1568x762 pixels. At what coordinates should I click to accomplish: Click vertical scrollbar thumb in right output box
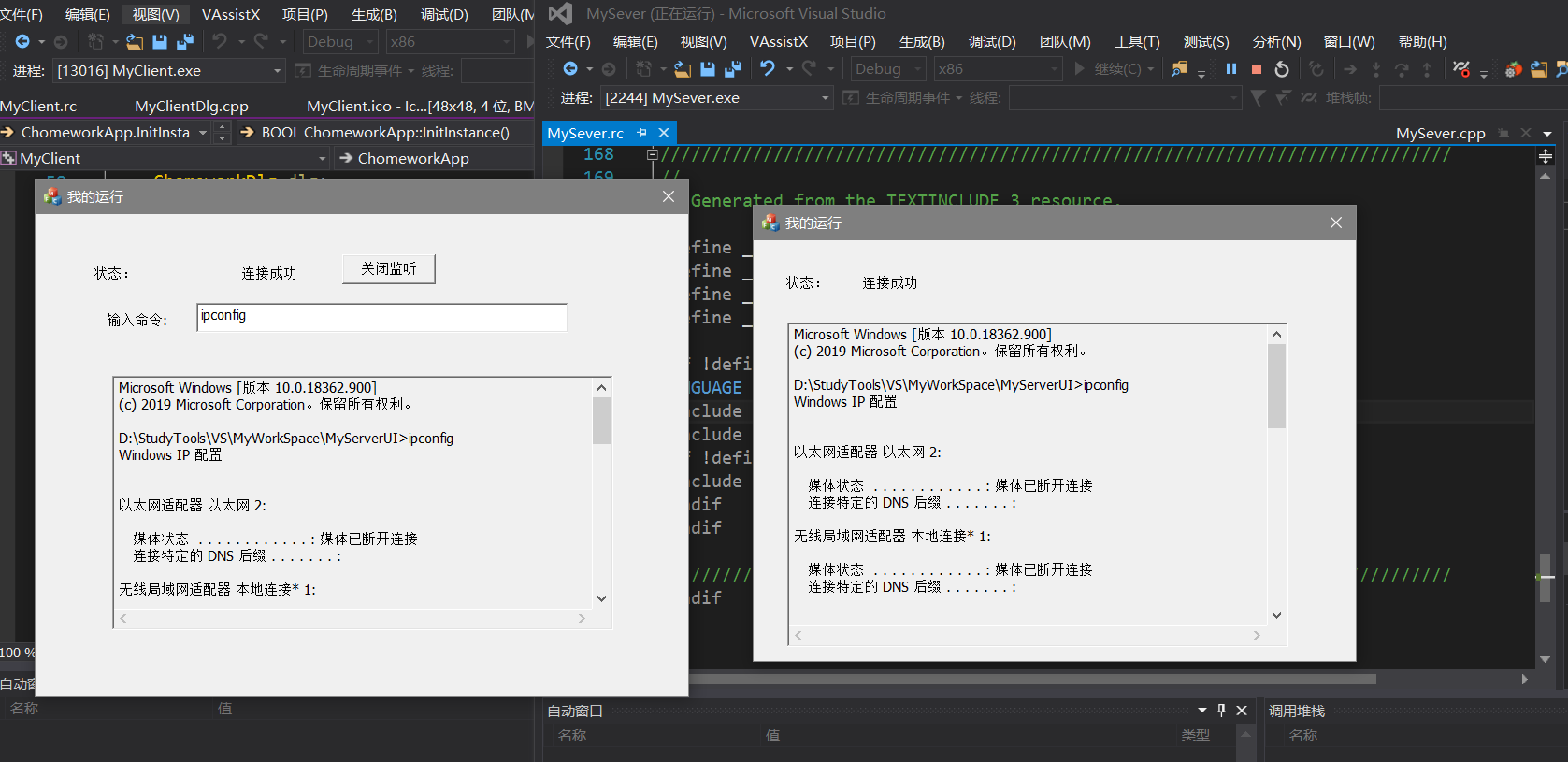click(1276, 385)
